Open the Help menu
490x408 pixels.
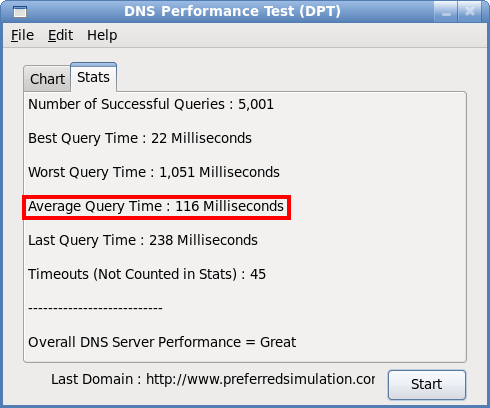coord(102,35)
